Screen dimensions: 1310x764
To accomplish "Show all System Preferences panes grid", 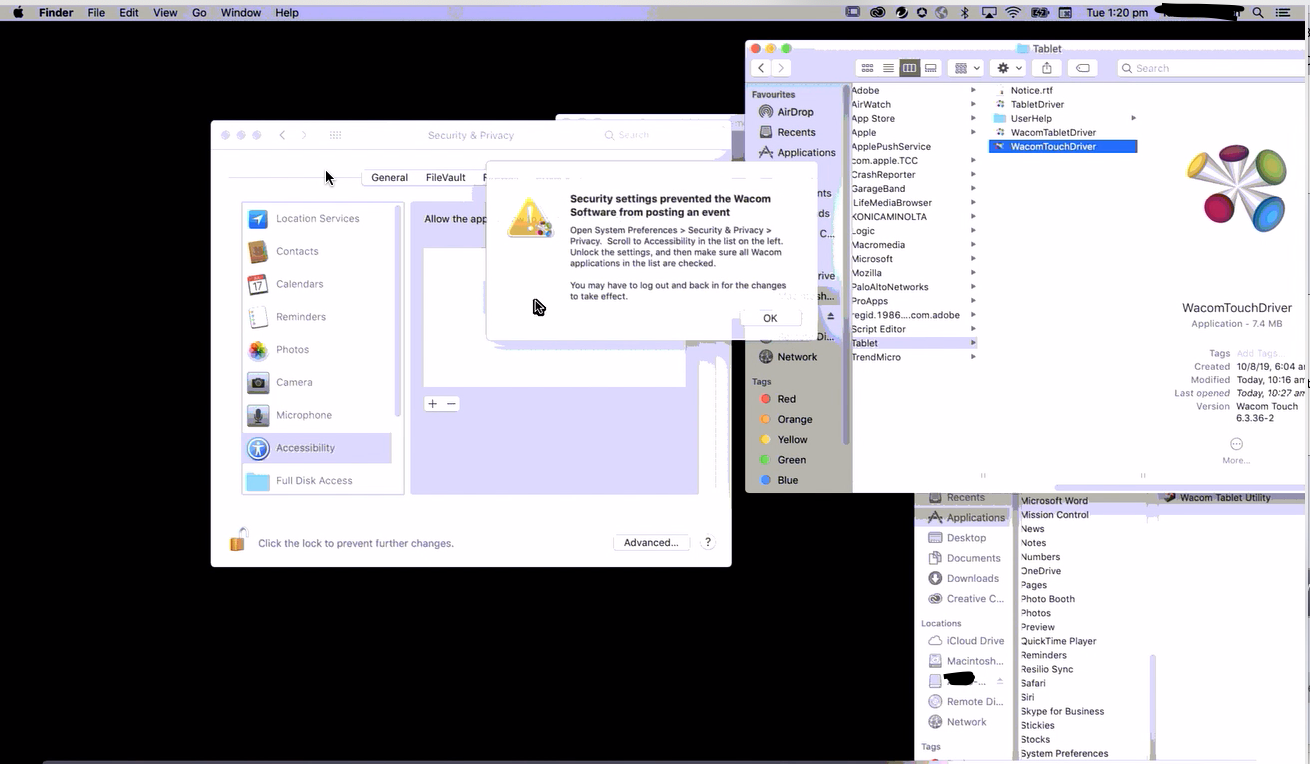I will pos(336,135).
